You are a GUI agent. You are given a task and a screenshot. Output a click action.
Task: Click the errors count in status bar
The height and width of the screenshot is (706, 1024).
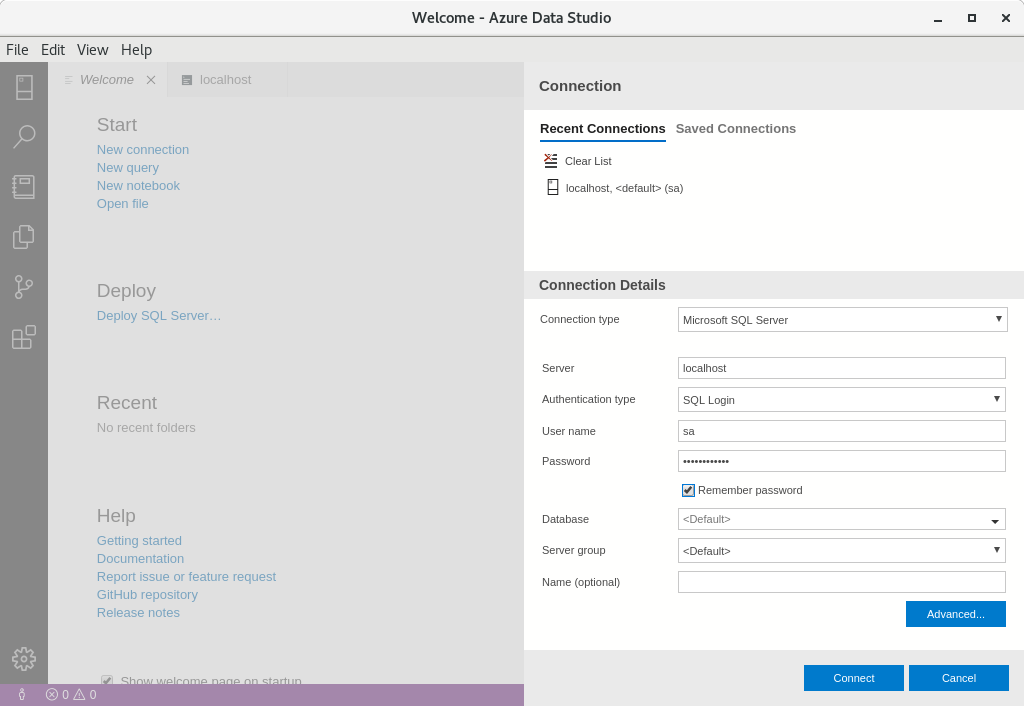(x=57, y=695)
